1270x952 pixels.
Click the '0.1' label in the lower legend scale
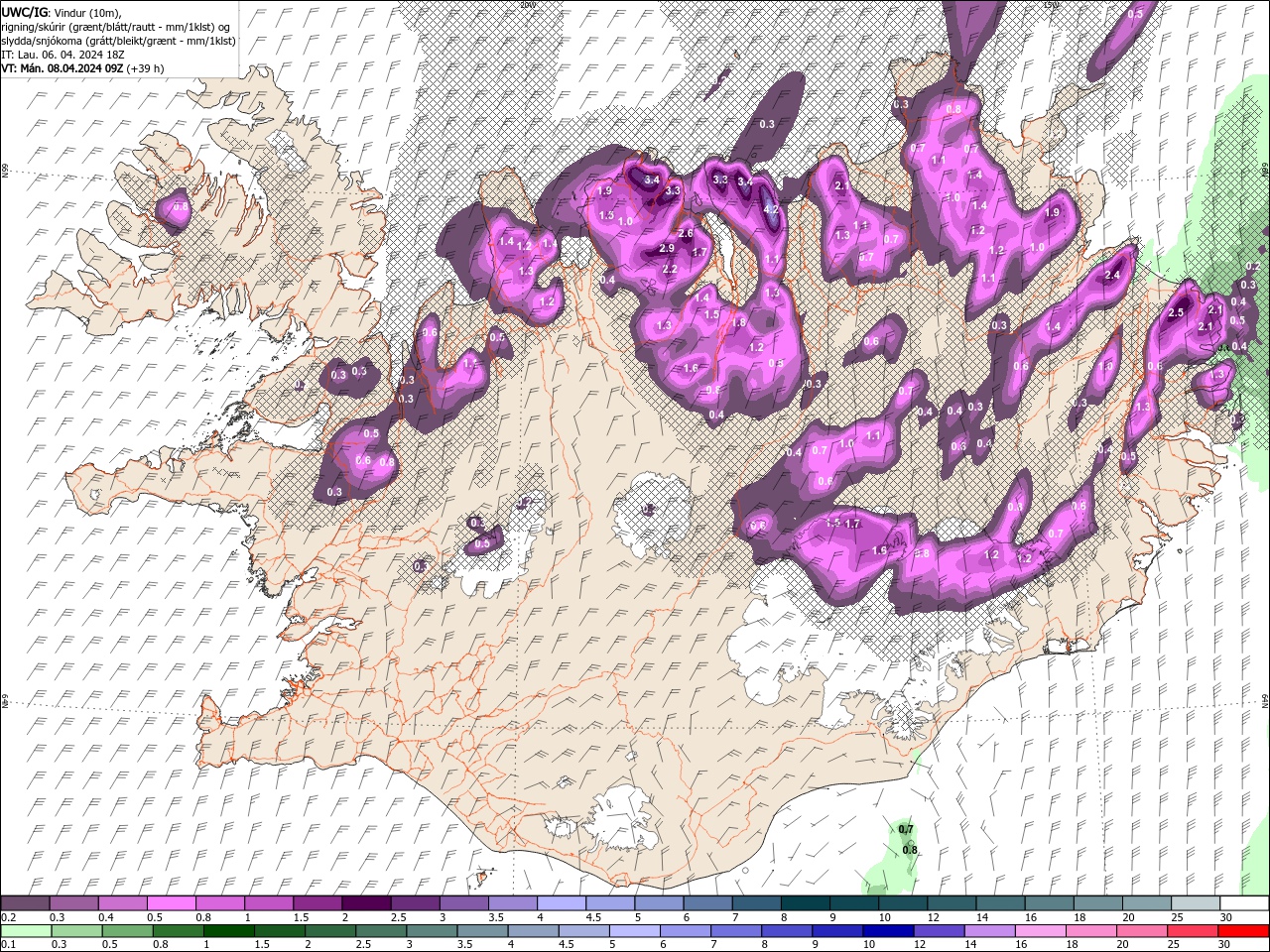[x=8, y=945]
